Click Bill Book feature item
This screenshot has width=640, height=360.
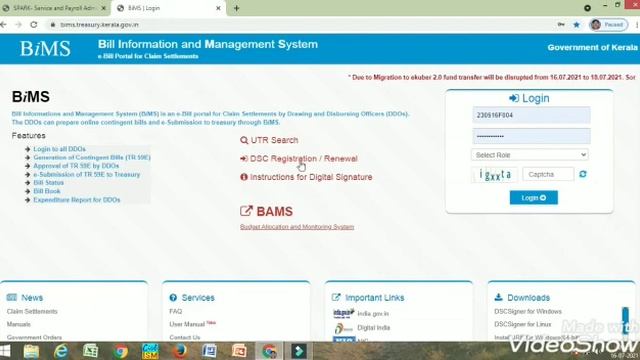(x=47, y=191)
